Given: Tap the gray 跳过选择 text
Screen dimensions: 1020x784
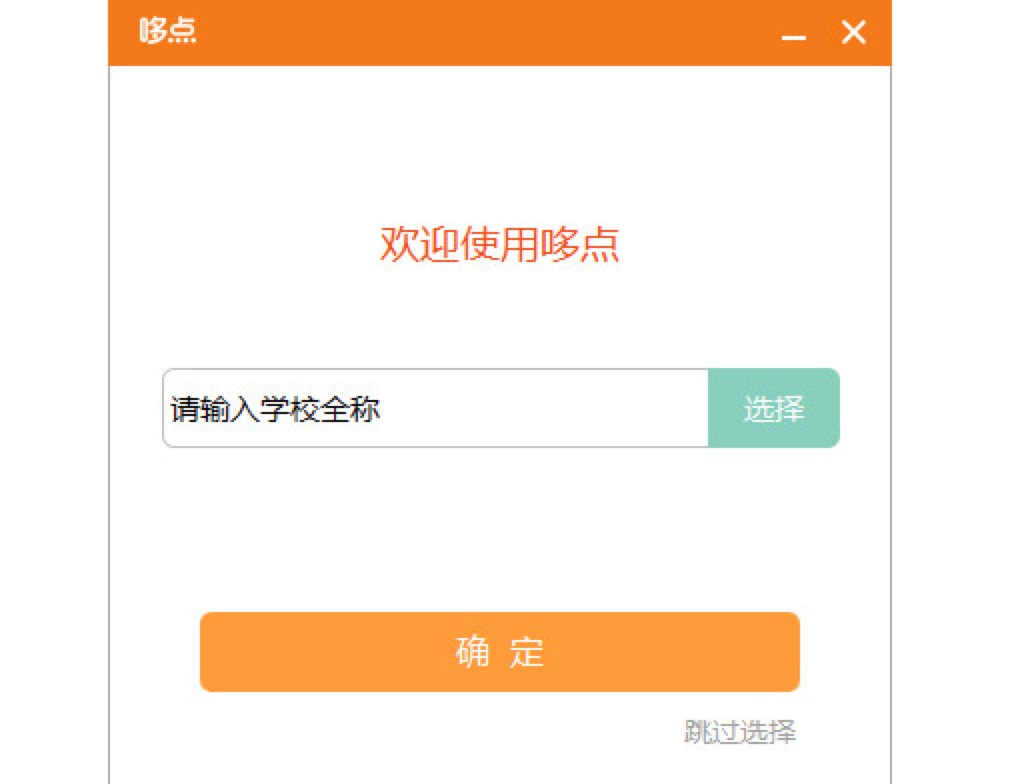Looking at the screenshot, I should [740, 732].
